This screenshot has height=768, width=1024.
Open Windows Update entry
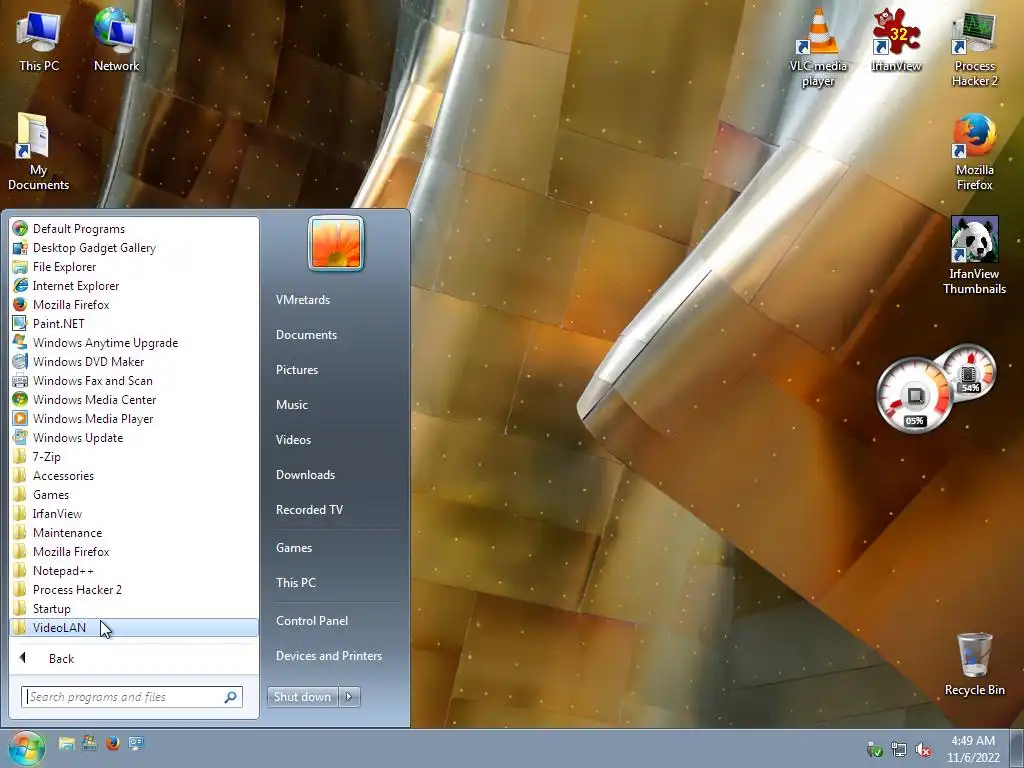point(134,438)
